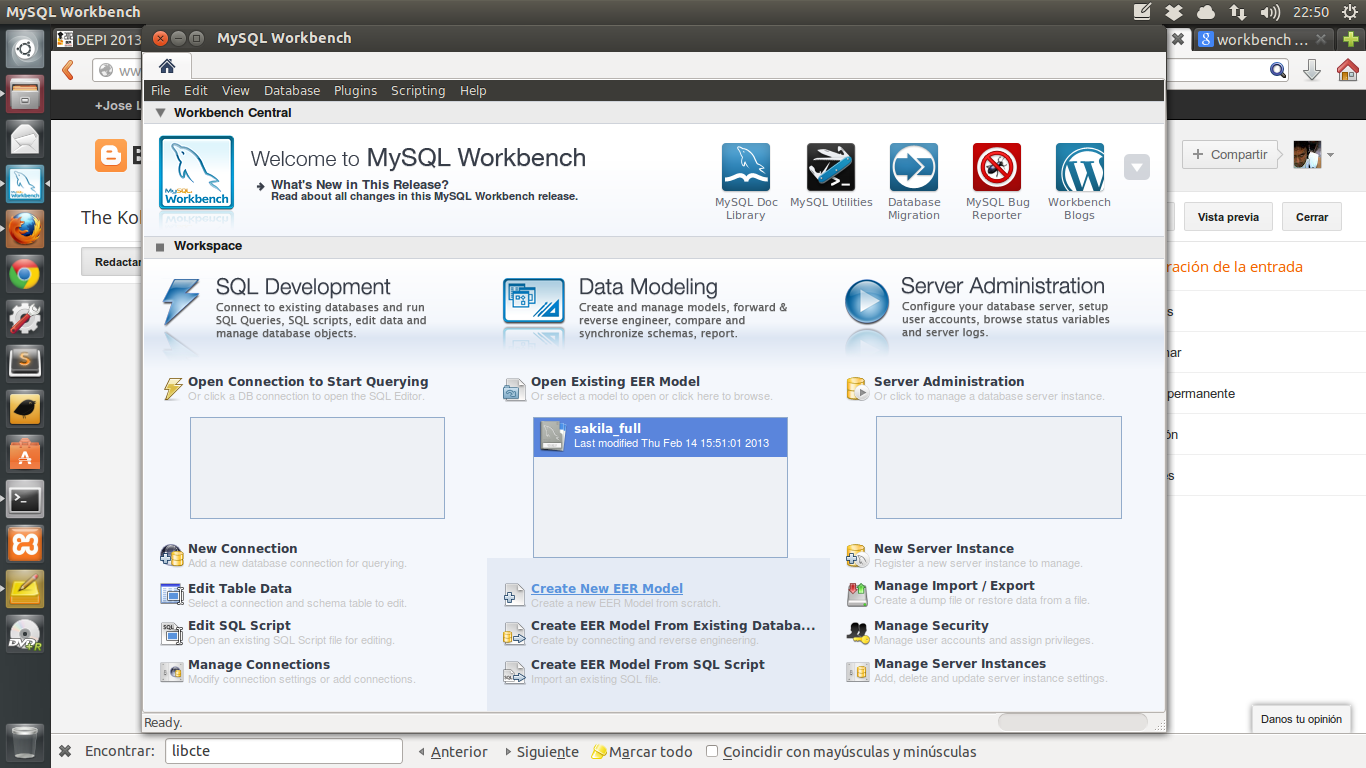Open the MySQL Doc Library
Image resolution: width=1366 pixels, height=768 pixels.
pos(745,166)
